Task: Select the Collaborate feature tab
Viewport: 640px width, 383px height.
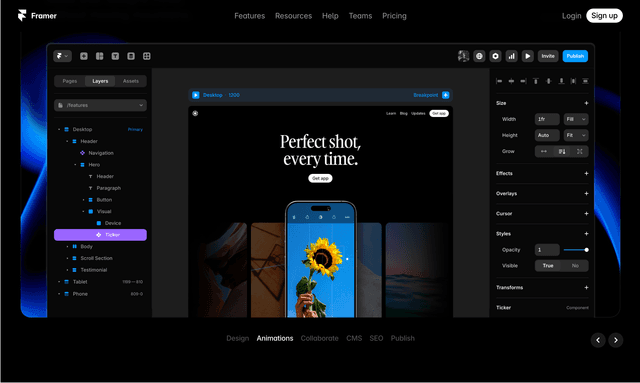Action: coord(320,338)
